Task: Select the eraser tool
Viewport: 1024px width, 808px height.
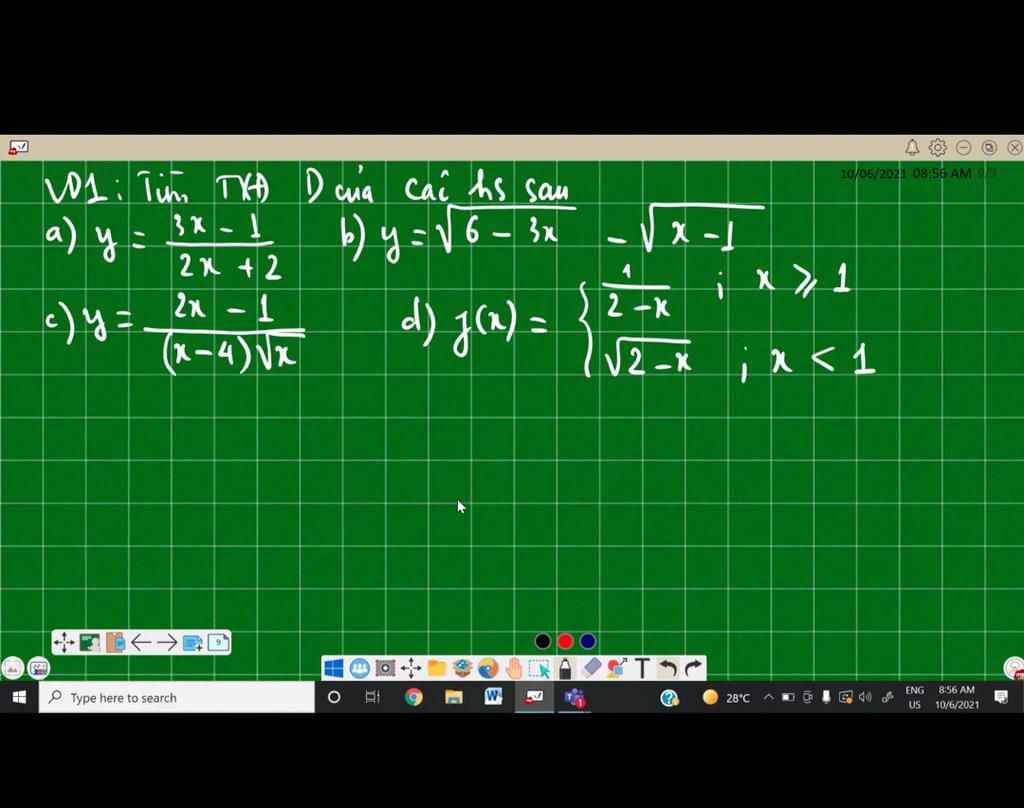Action: point(591,668)
